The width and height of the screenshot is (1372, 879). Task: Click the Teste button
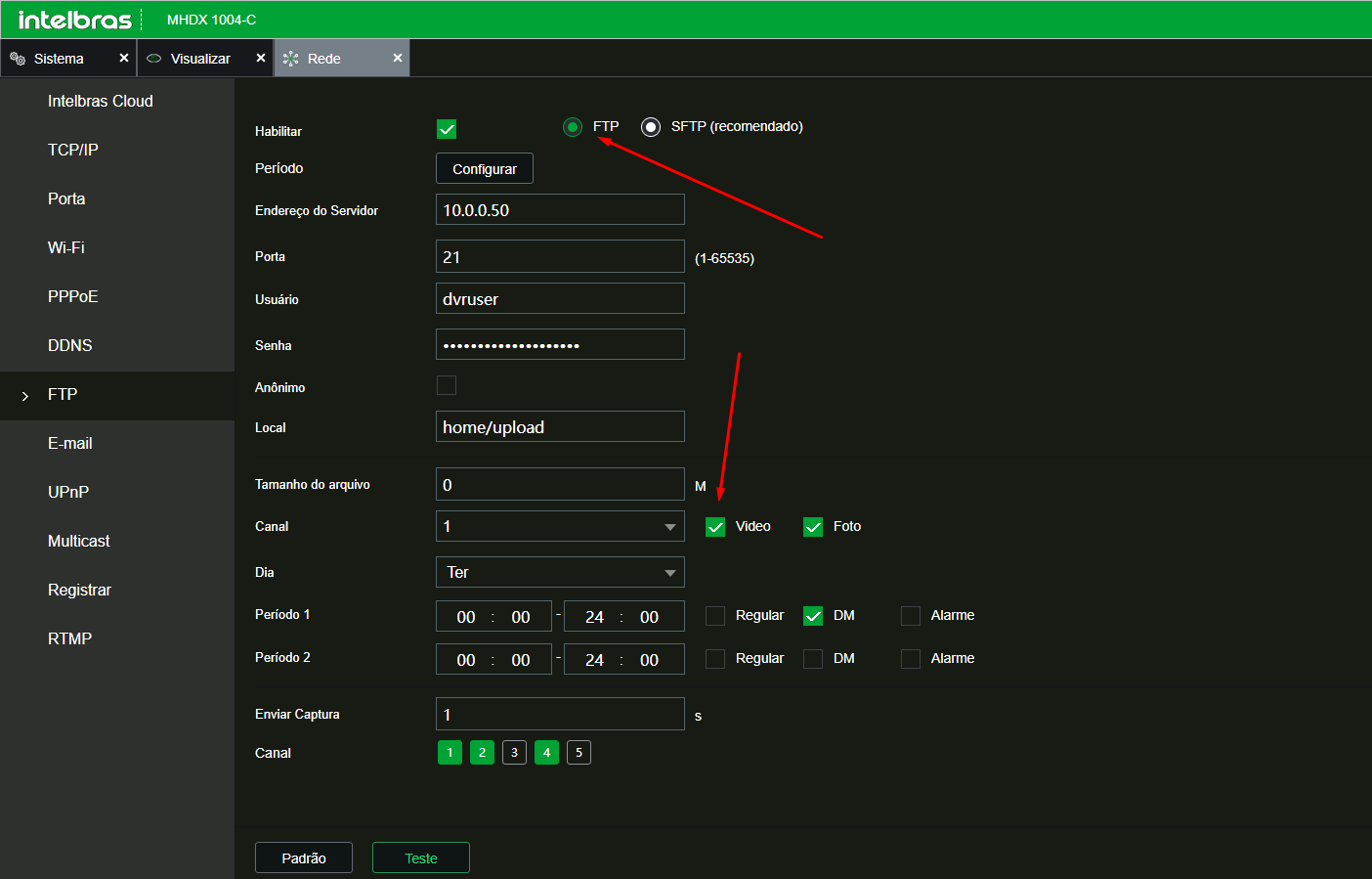click(x=421, y=857)
